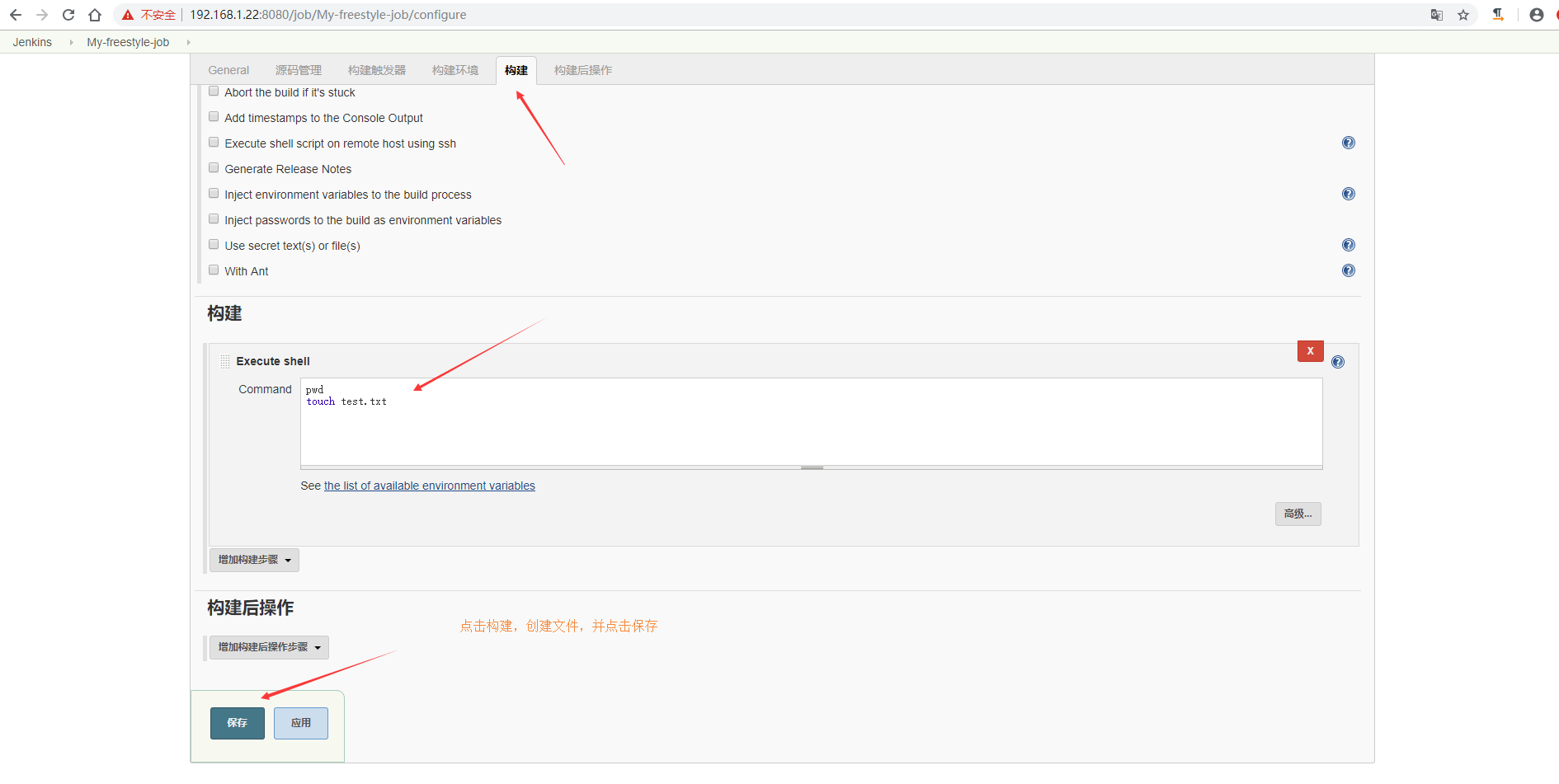Select the 构建 tab
Screen dimensions: 1559x784
(516, 70)
